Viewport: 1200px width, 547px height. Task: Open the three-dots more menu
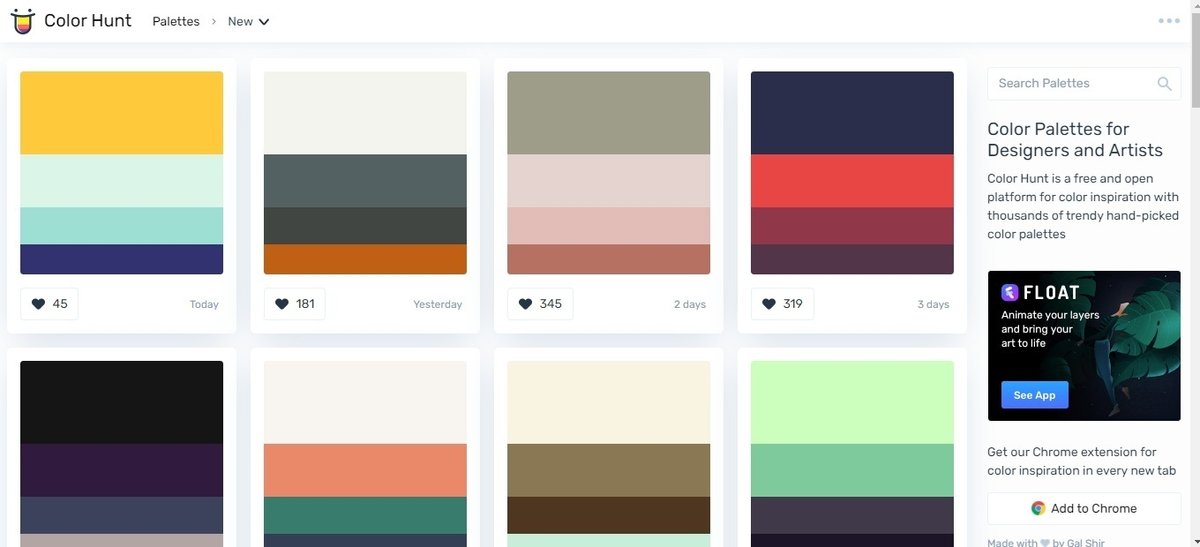click(1169, 21)
